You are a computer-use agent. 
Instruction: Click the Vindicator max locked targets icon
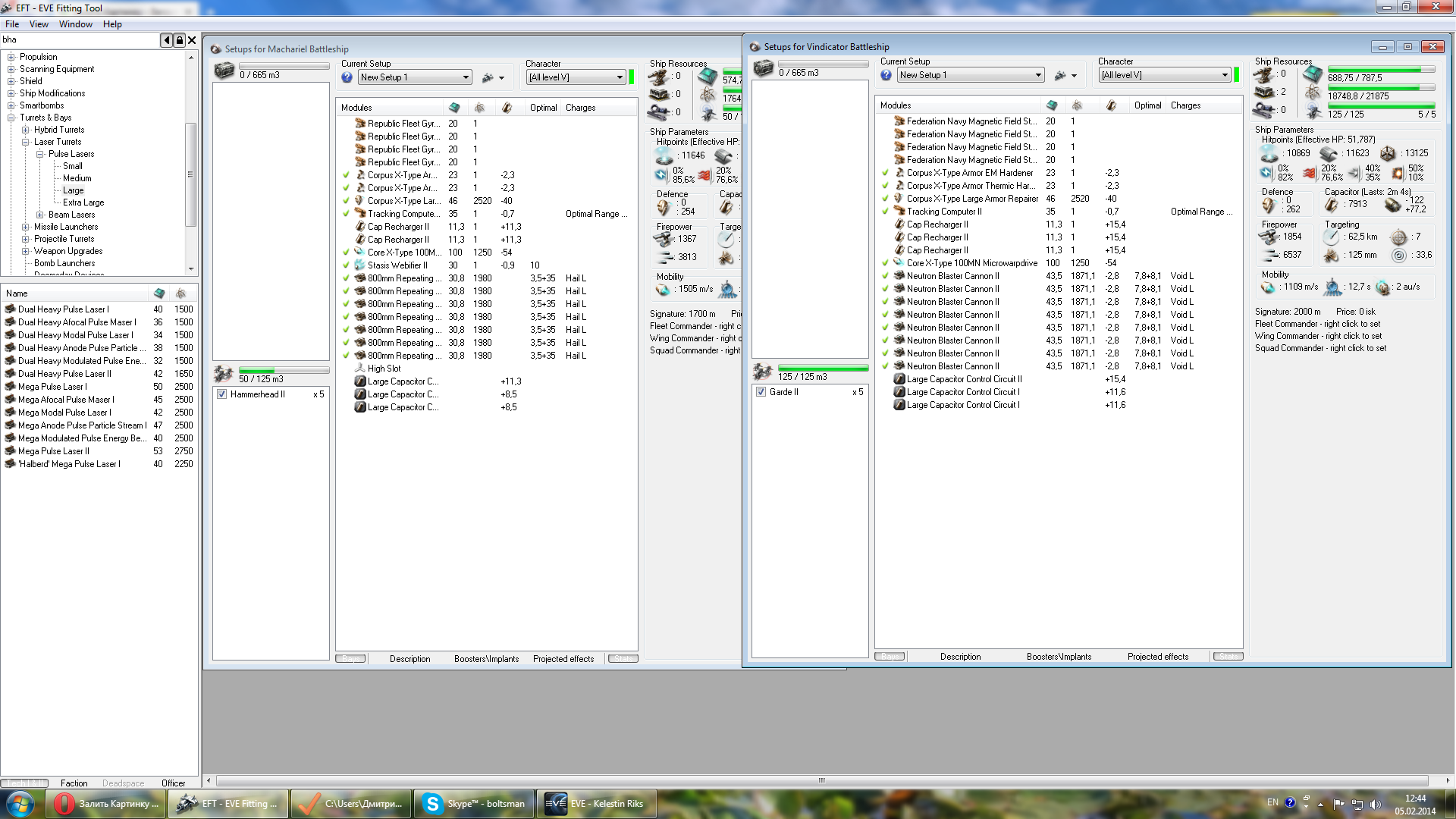click(1399, 237)
